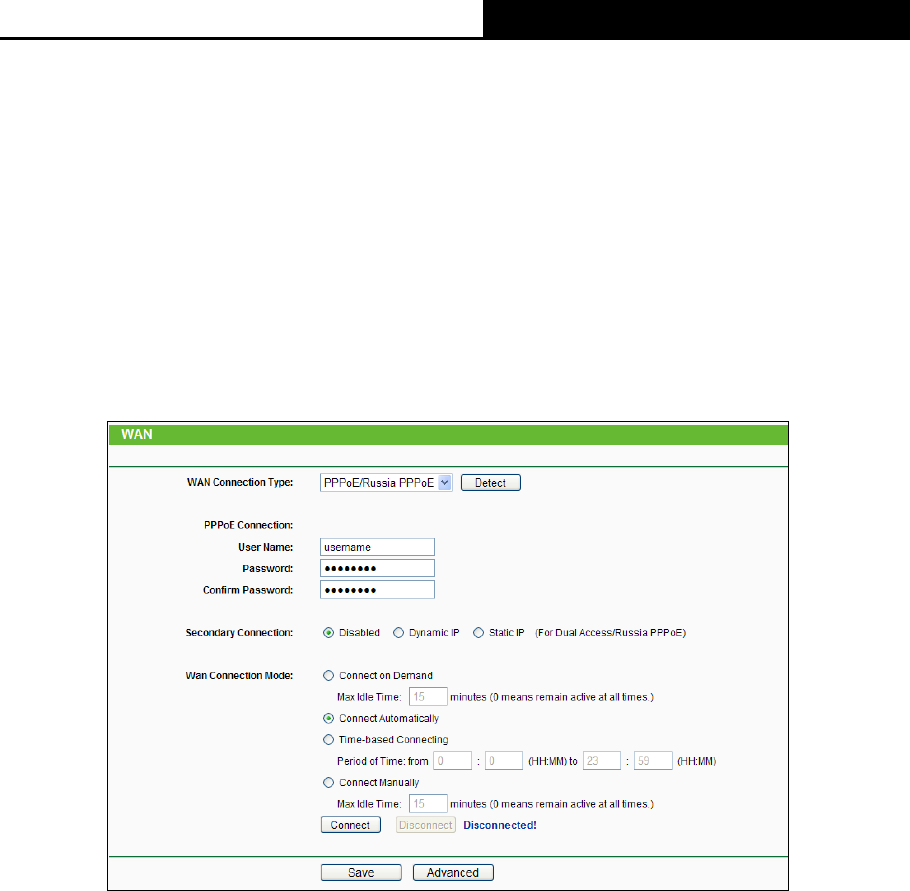
Task: Focus the Confirm Password field
Action: [x=377, y=590]
